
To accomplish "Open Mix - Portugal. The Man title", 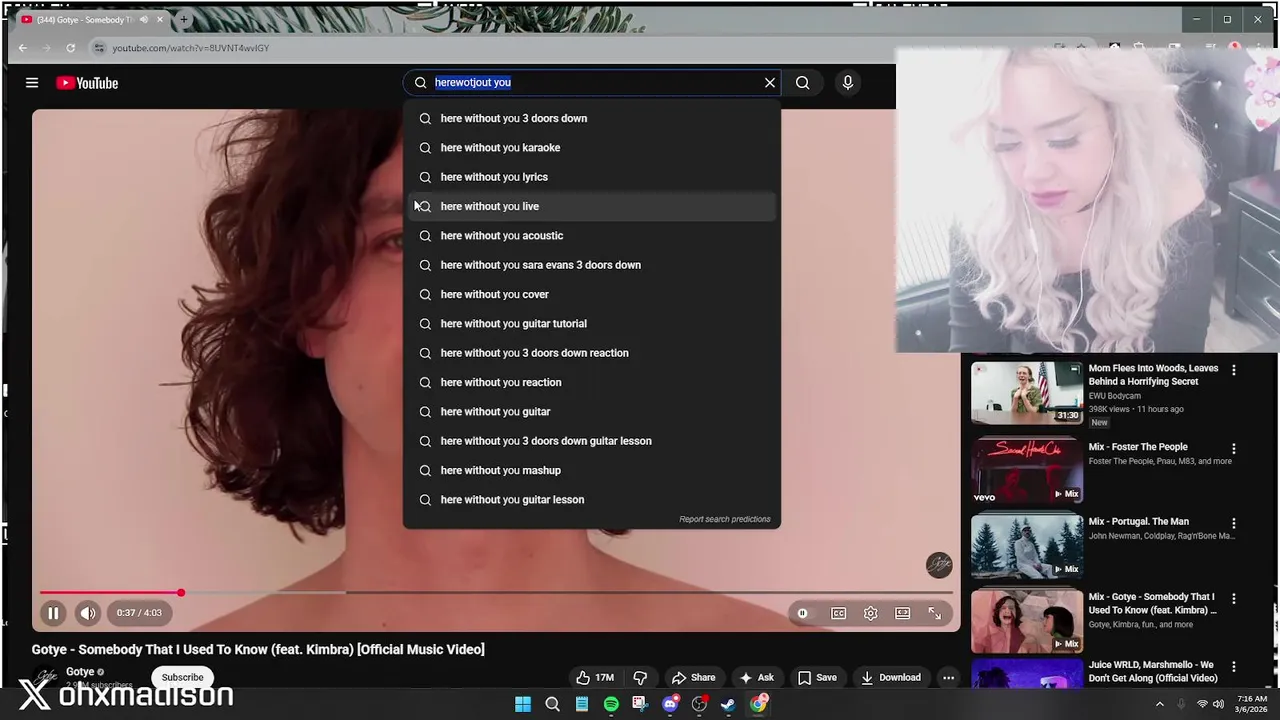I will (1138, 523).
